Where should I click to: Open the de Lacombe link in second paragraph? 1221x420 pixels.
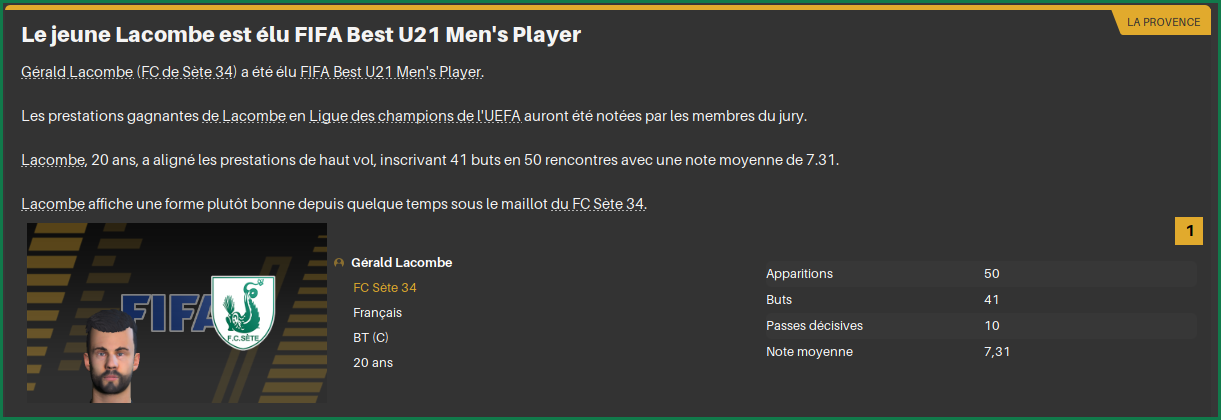244,116
